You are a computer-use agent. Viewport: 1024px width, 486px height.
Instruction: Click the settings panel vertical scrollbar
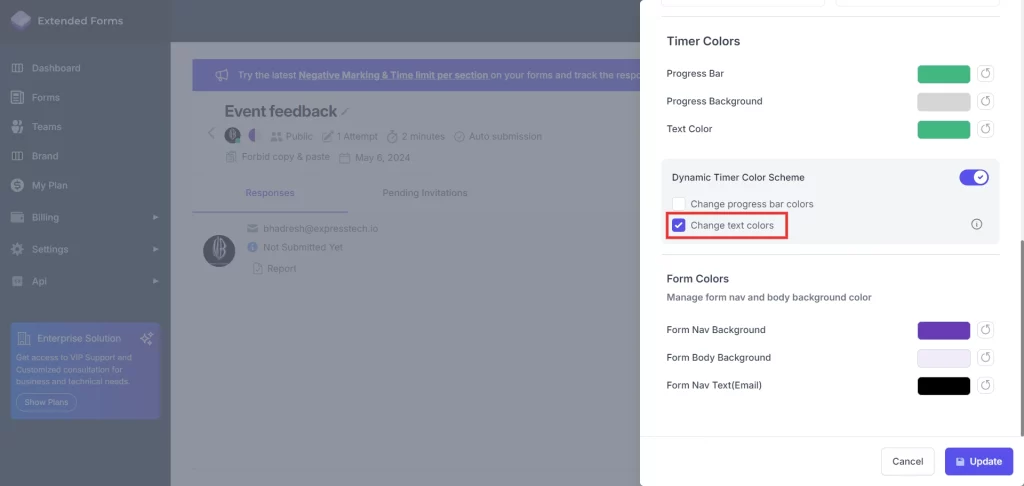click(x=1021, y=336)
